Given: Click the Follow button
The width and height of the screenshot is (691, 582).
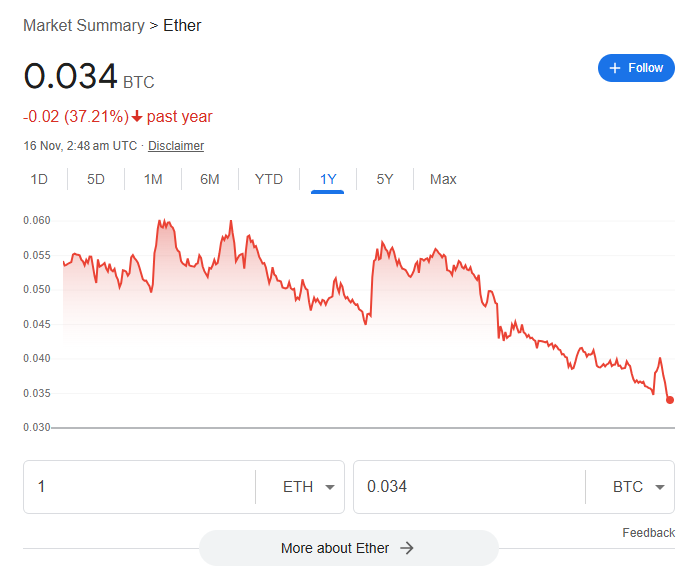Looking at the screenshot, I should [x=636, y=68].
